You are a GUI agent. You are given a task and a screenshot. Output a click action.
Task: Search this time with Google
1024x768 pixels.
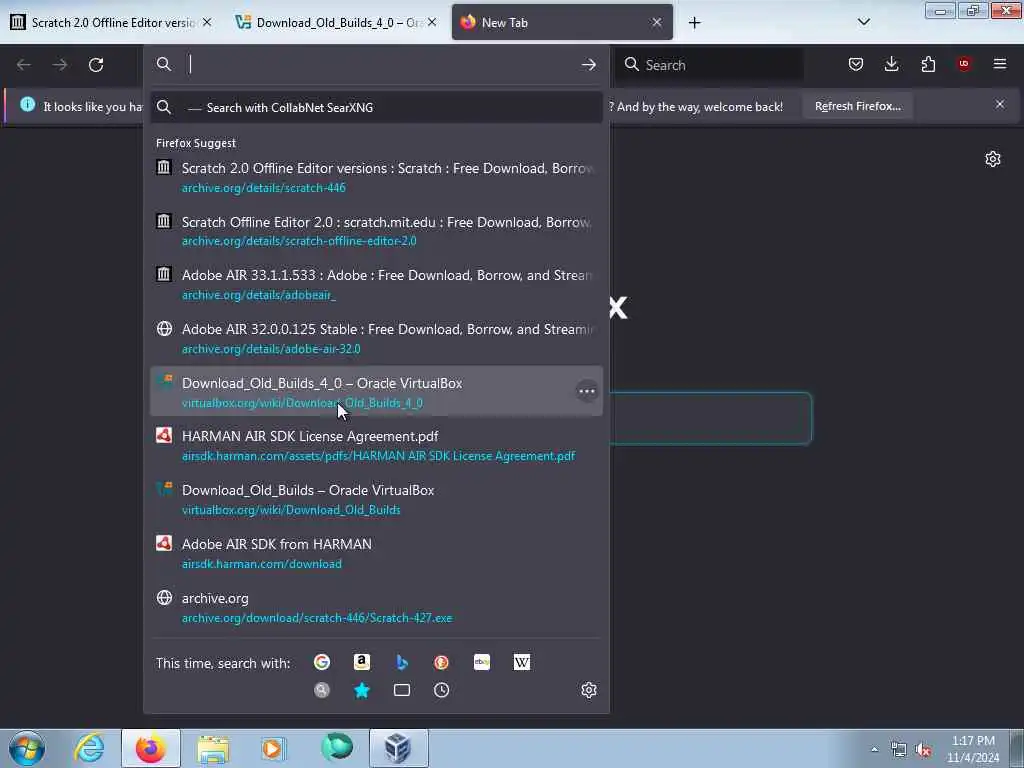[322, 662]
